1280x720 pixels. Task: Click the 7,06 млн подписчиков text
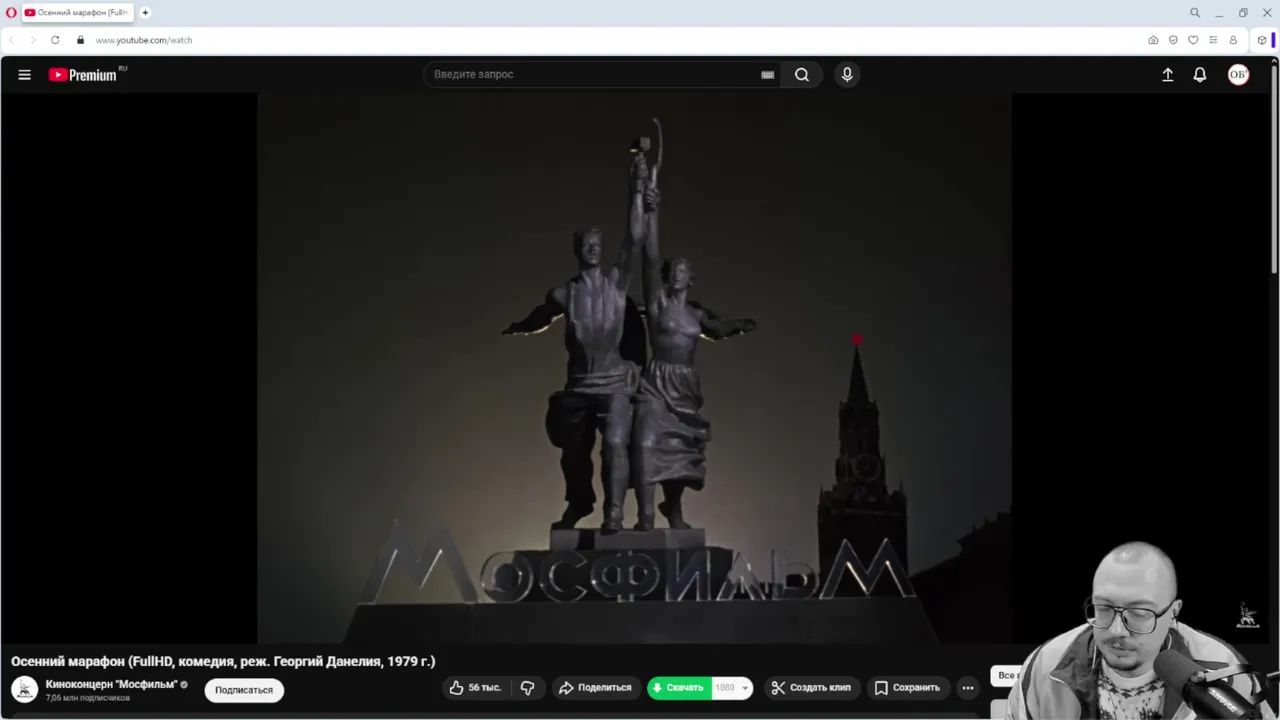click(88, 698)
